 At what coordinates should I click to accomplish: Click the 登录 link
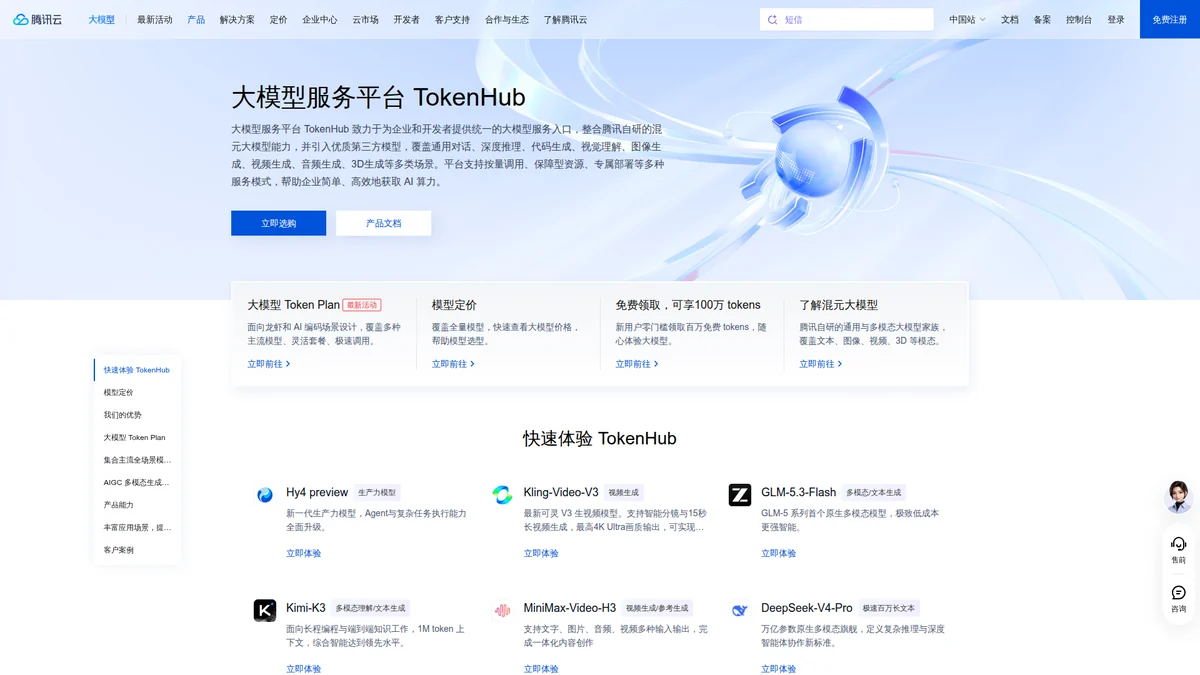point(1116,19)
